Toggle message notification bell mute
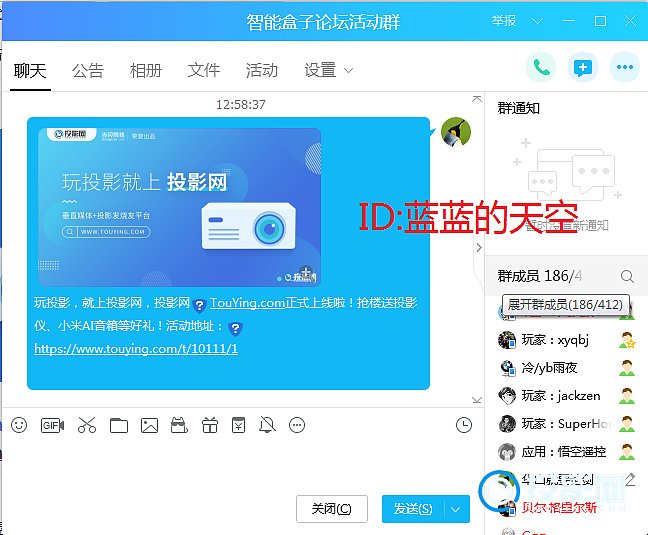The width and height of the screenshot is (648, 535). [267, 425]
